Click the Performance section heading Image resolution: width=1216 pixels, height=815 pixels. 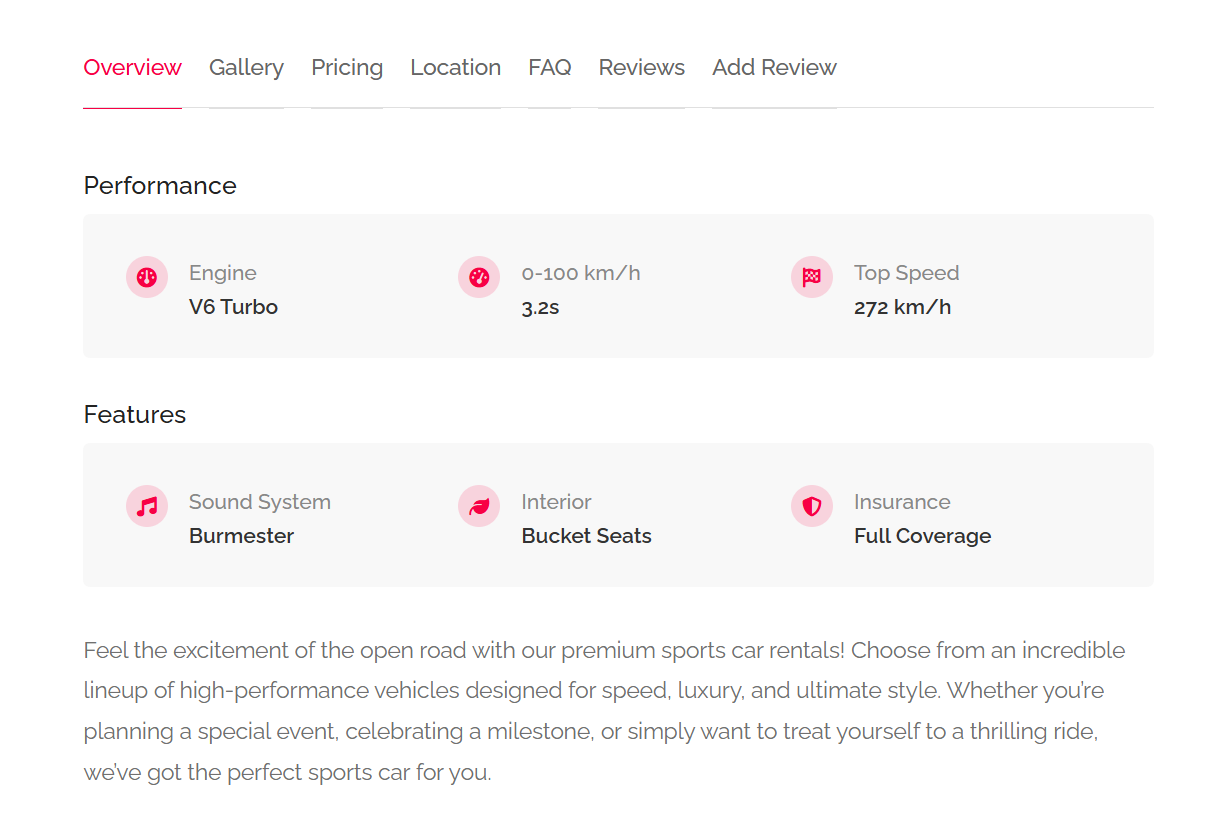[160, 186]
